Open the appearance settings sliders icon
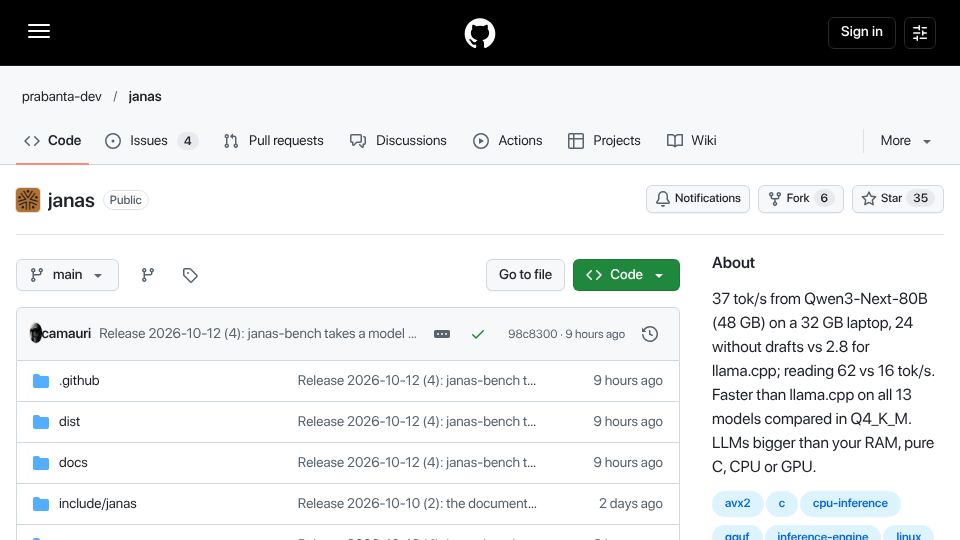 point(920,33)
